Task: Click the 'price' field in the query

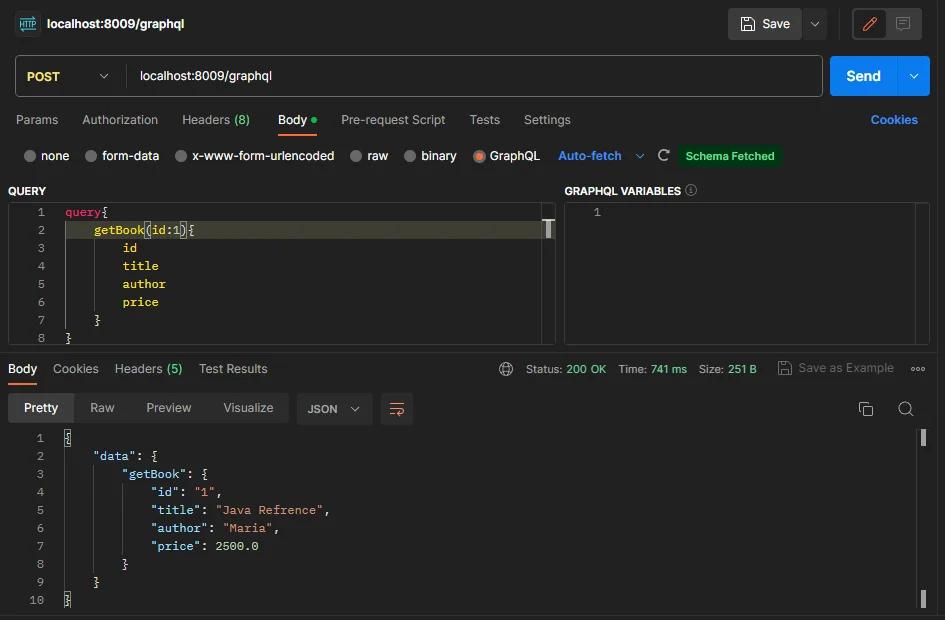Action: pyautogui.click(x=140, y=302)
